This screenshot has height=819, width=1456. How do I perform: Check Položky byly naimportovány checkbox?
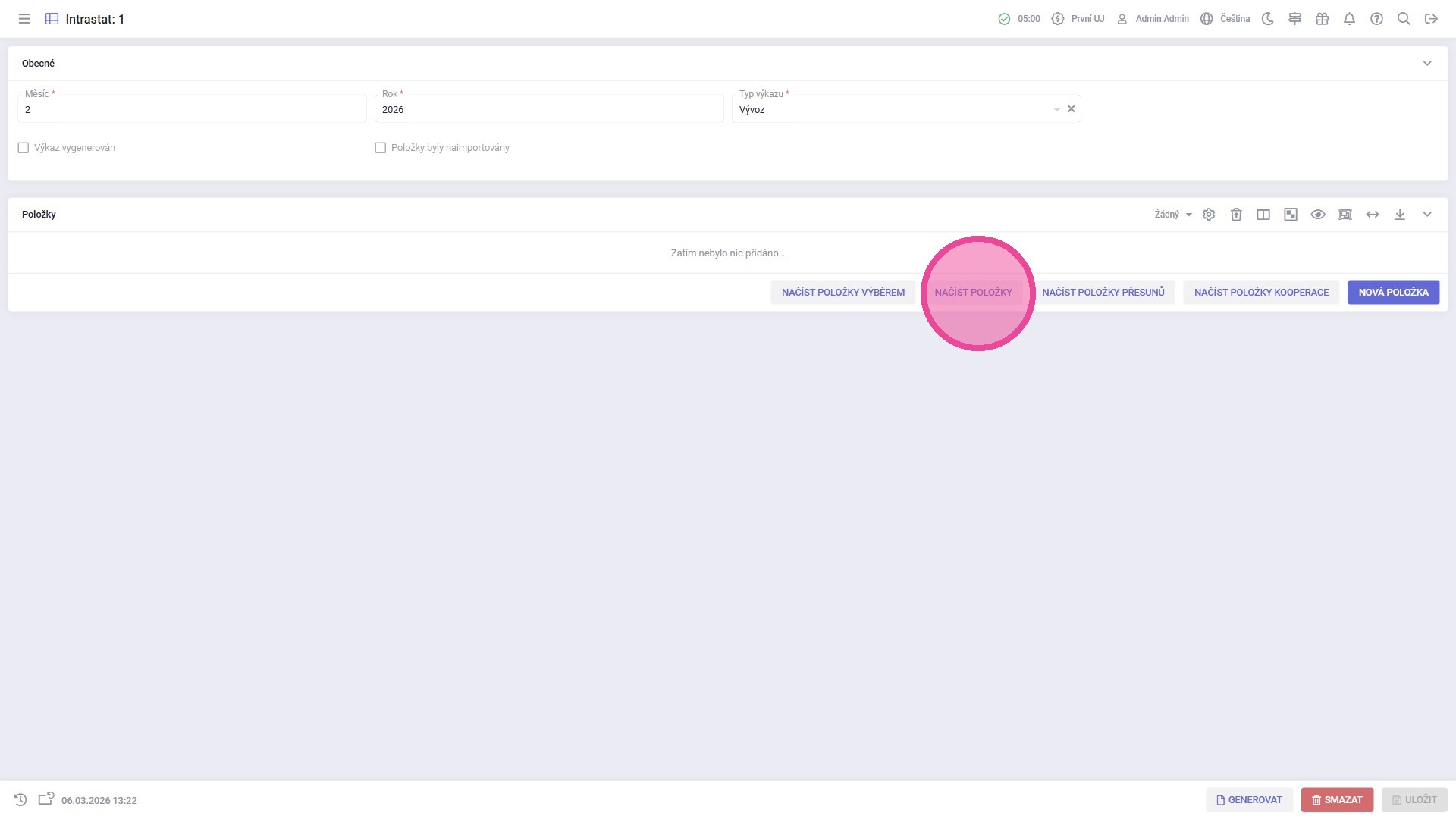click(381, 148)
